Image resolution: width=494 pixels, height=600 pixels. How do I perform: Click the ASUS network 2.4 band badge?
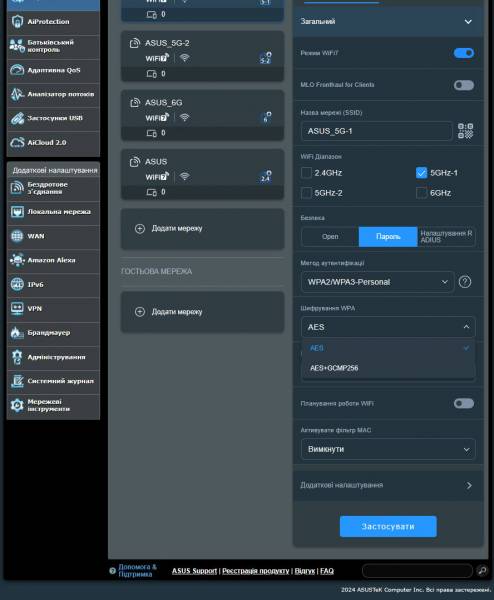point(266,176)
